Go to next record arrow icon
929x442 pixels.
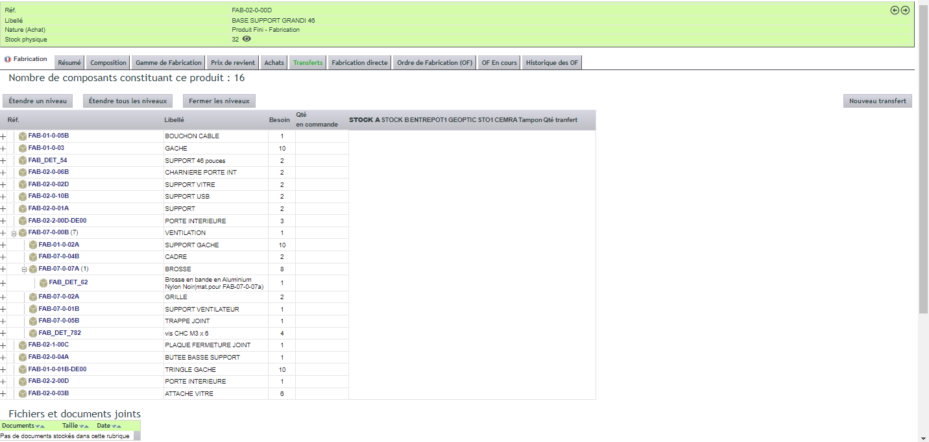[905, 10]
